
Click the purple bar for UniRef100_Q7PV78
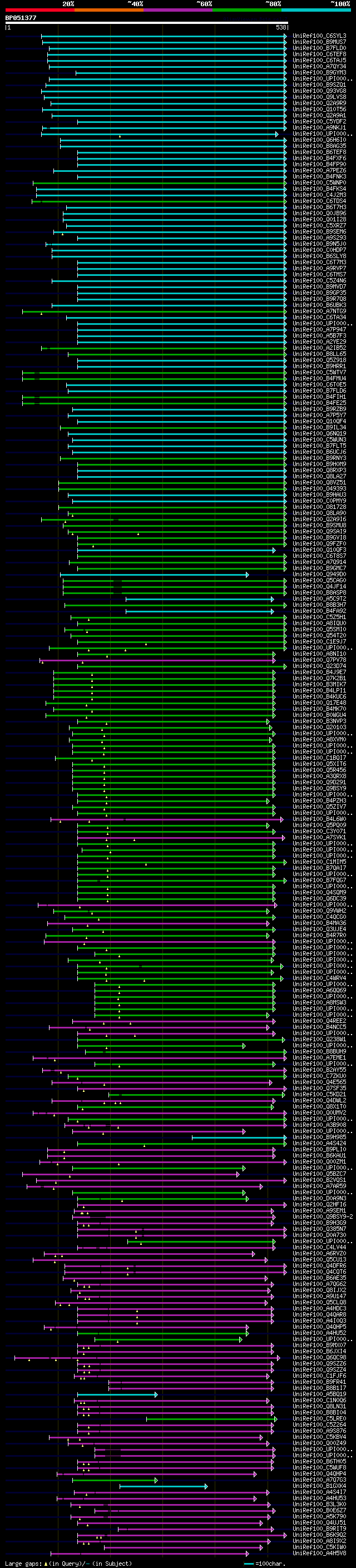click(157, 660)
